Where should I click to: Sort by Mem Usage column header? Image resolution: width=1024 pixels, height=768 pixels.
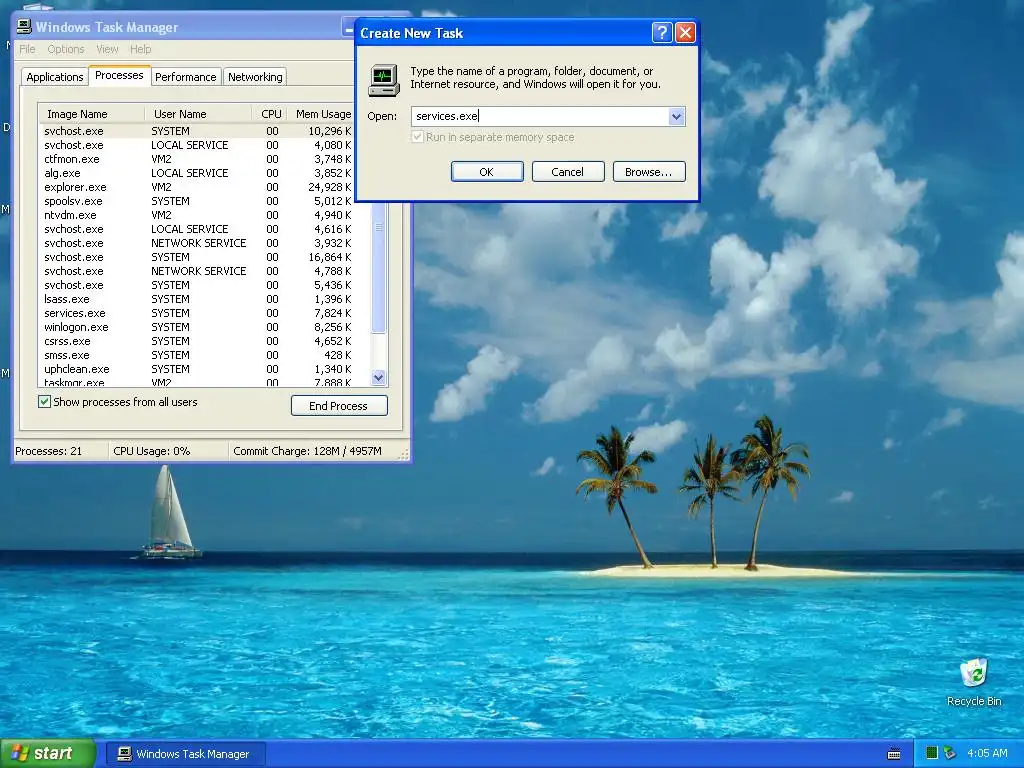coord(323,114)
